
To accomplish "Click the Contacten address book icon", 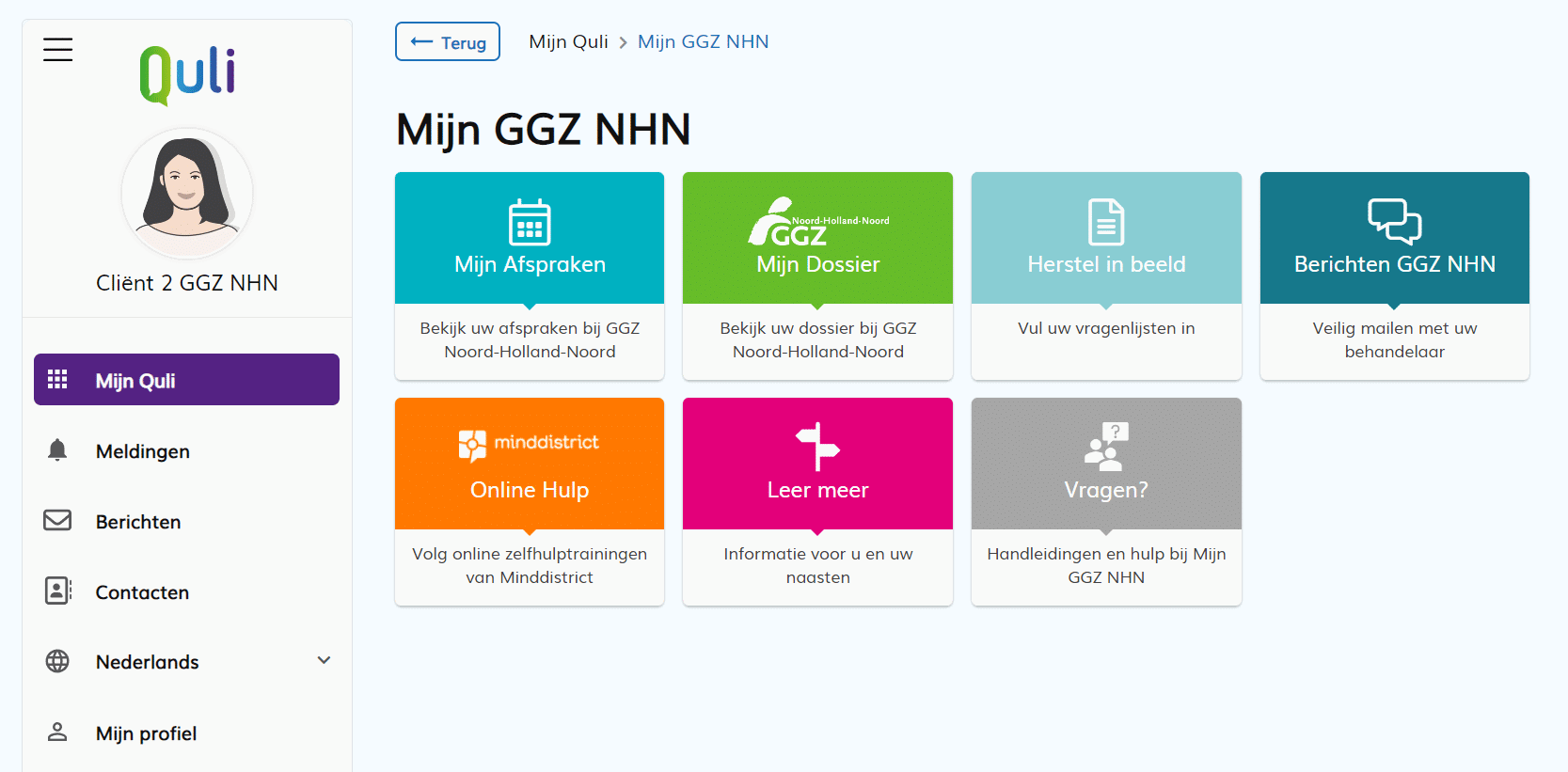I will coord(58,591).
